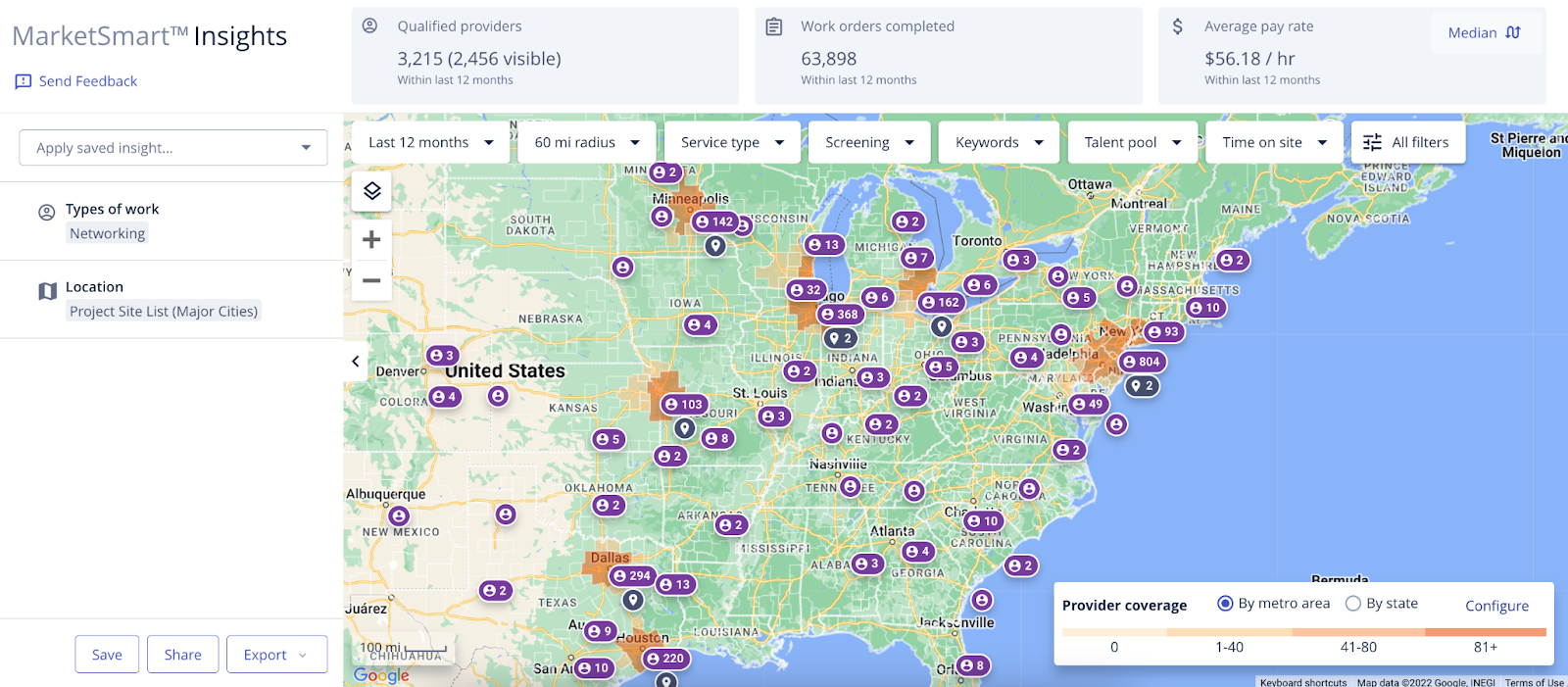This screenshot has height=687, width=1568.
Task: Zoom in on the map
Action: coord(371,239)
